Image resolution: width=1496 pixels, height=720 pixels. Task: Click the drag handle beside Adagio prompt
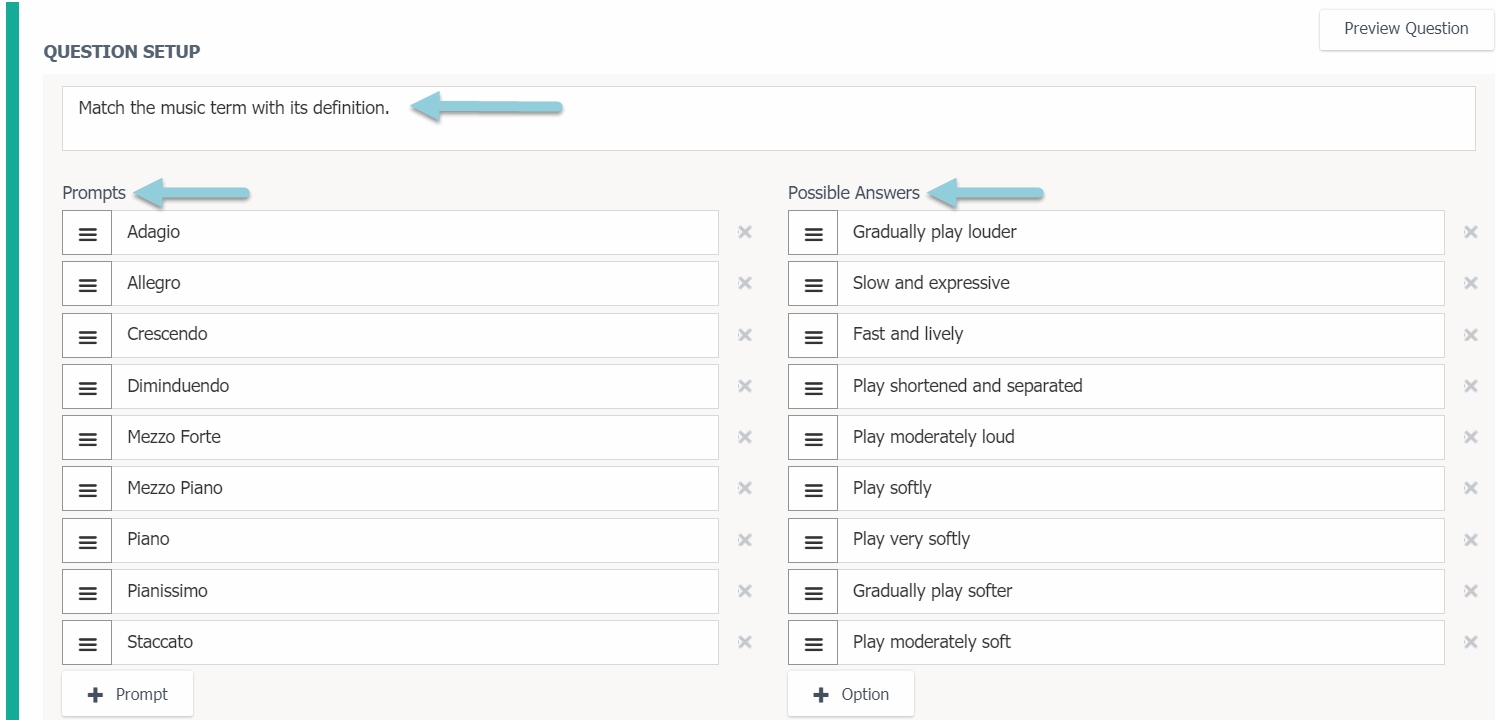click(87, 233)
